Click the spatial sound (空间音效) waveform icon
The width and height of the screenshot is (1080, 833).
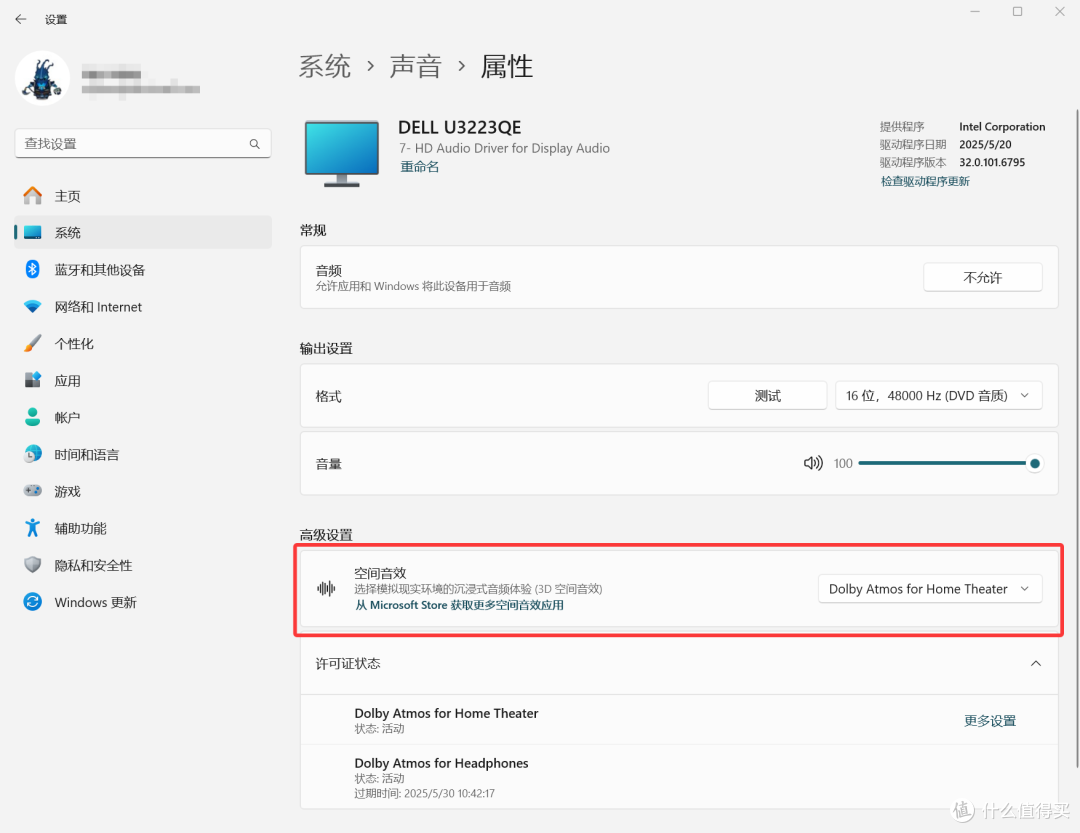click(326, 588)
